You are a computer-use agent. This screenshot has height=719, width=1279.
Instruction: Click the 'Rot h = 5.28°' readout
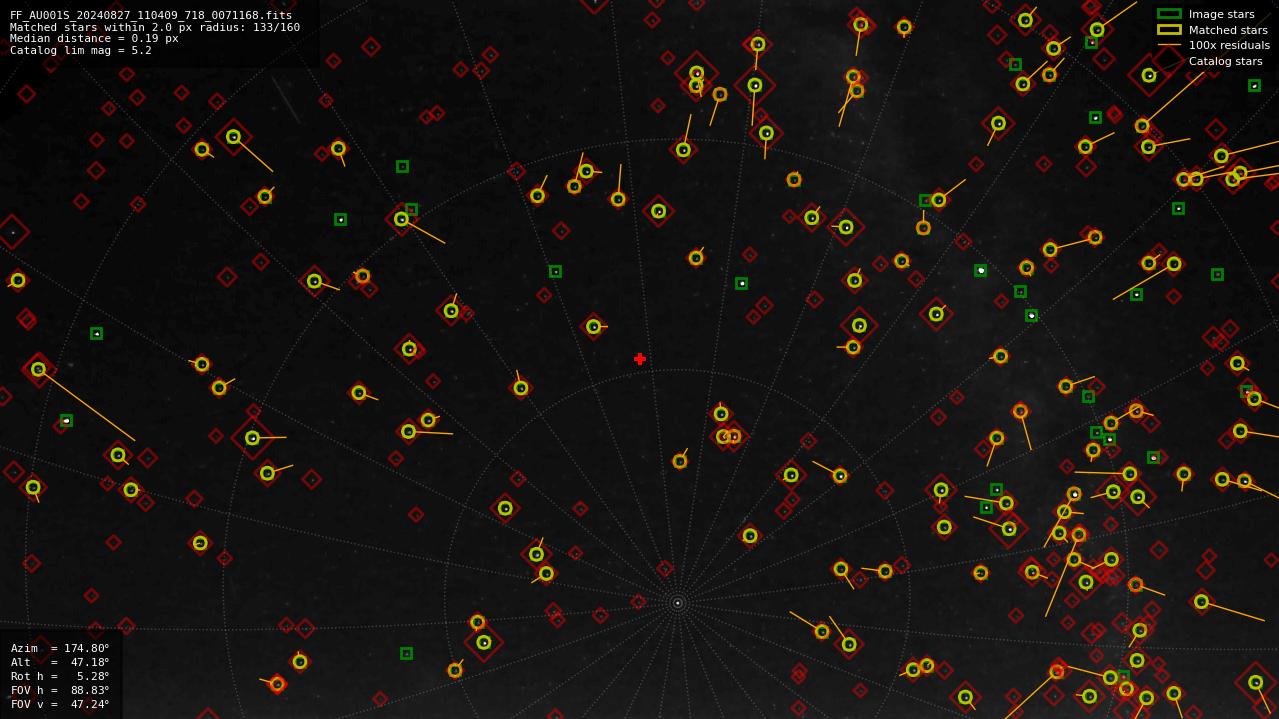(x=60, y=676)
